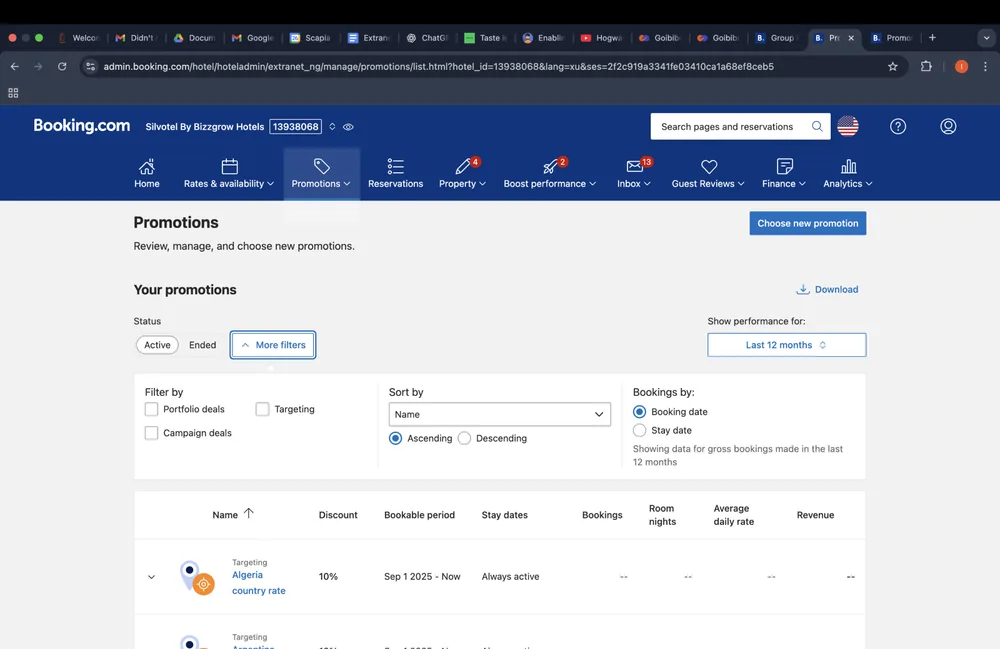Click the browser address bar URL

(438, 66)
